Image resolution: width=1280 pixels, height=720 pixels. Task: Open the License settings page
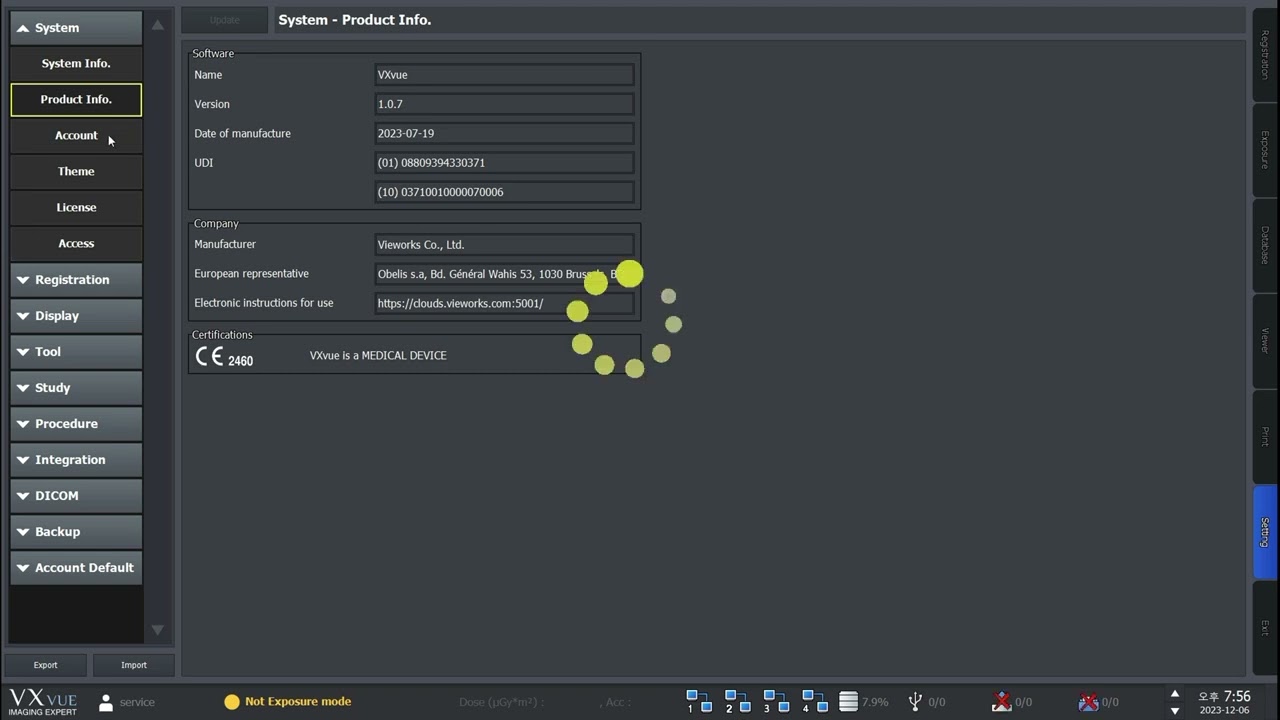[x=76, y=208]
